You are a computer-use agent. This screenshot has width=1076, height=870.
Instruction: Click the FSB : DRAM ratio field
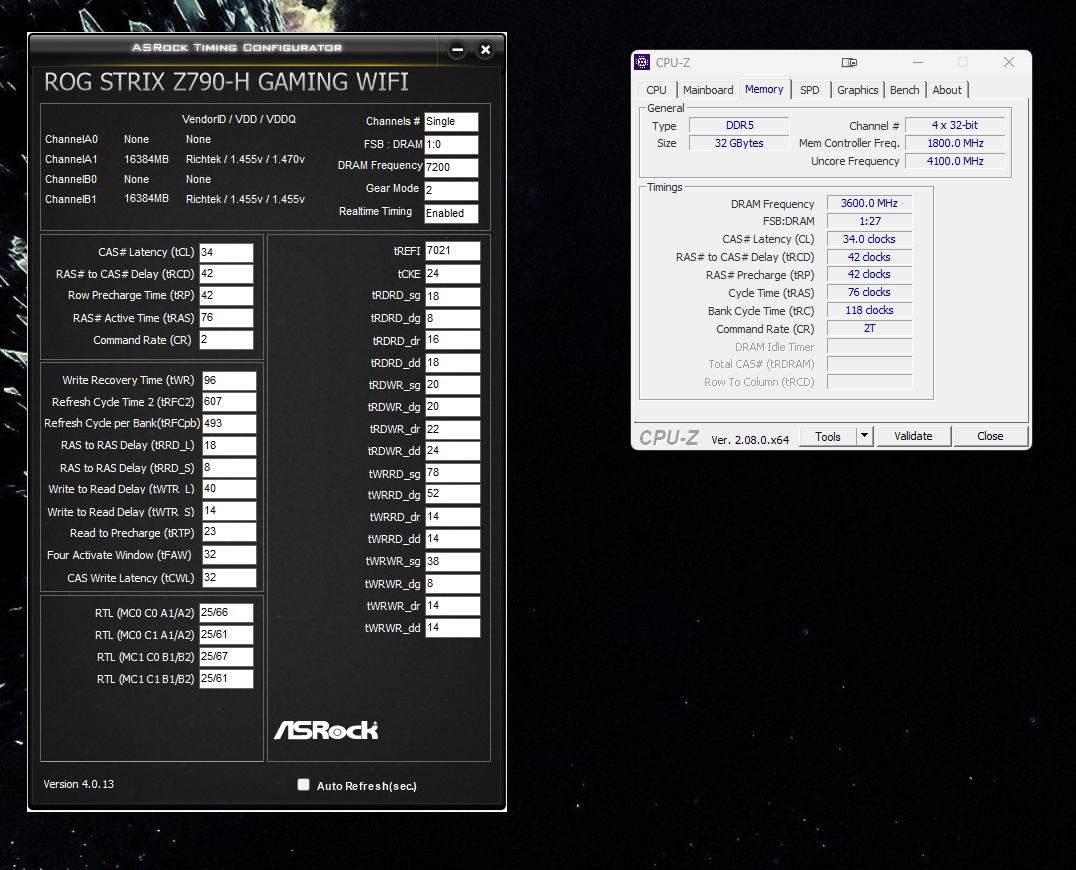click(x=451, y=144)
